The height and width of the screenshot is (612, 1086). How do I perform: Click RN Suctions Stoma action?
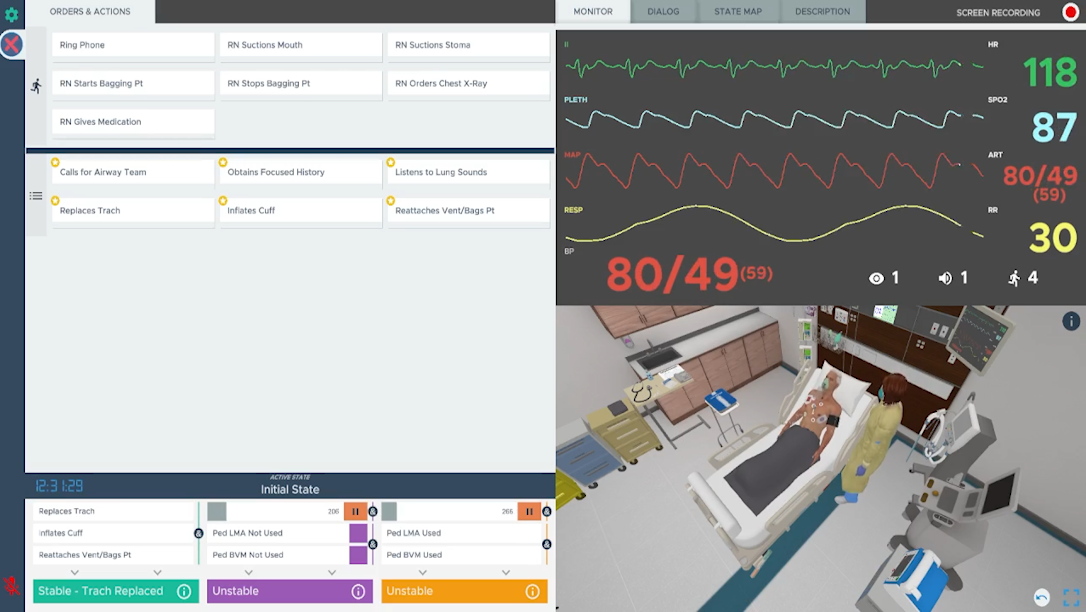(468, 45)
